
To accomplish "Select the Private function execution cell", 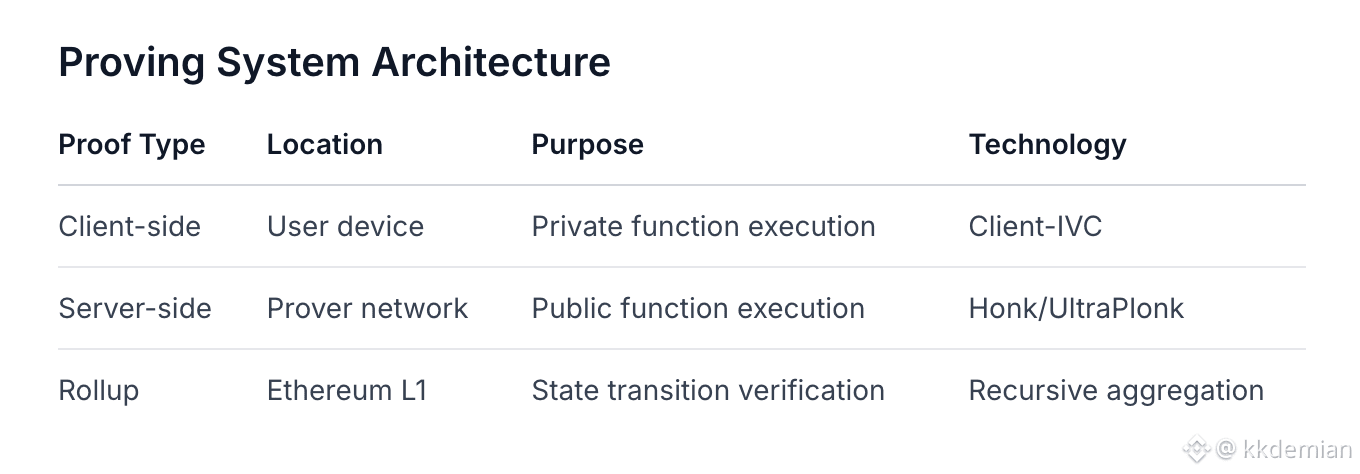I will [x=703, y=226].
